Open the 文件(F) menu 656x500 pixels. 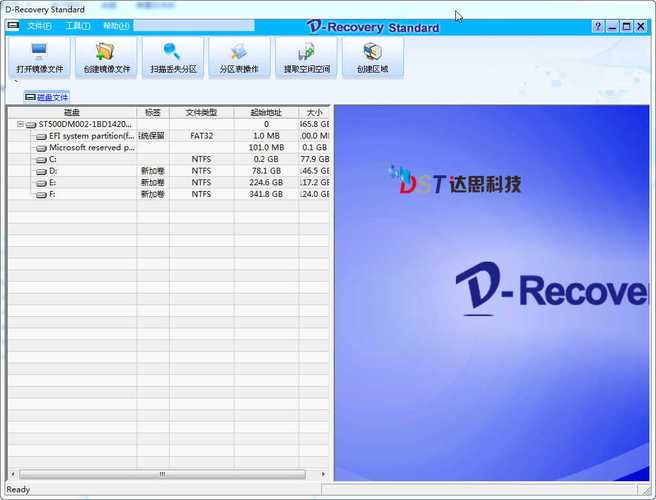coord(39,26)
